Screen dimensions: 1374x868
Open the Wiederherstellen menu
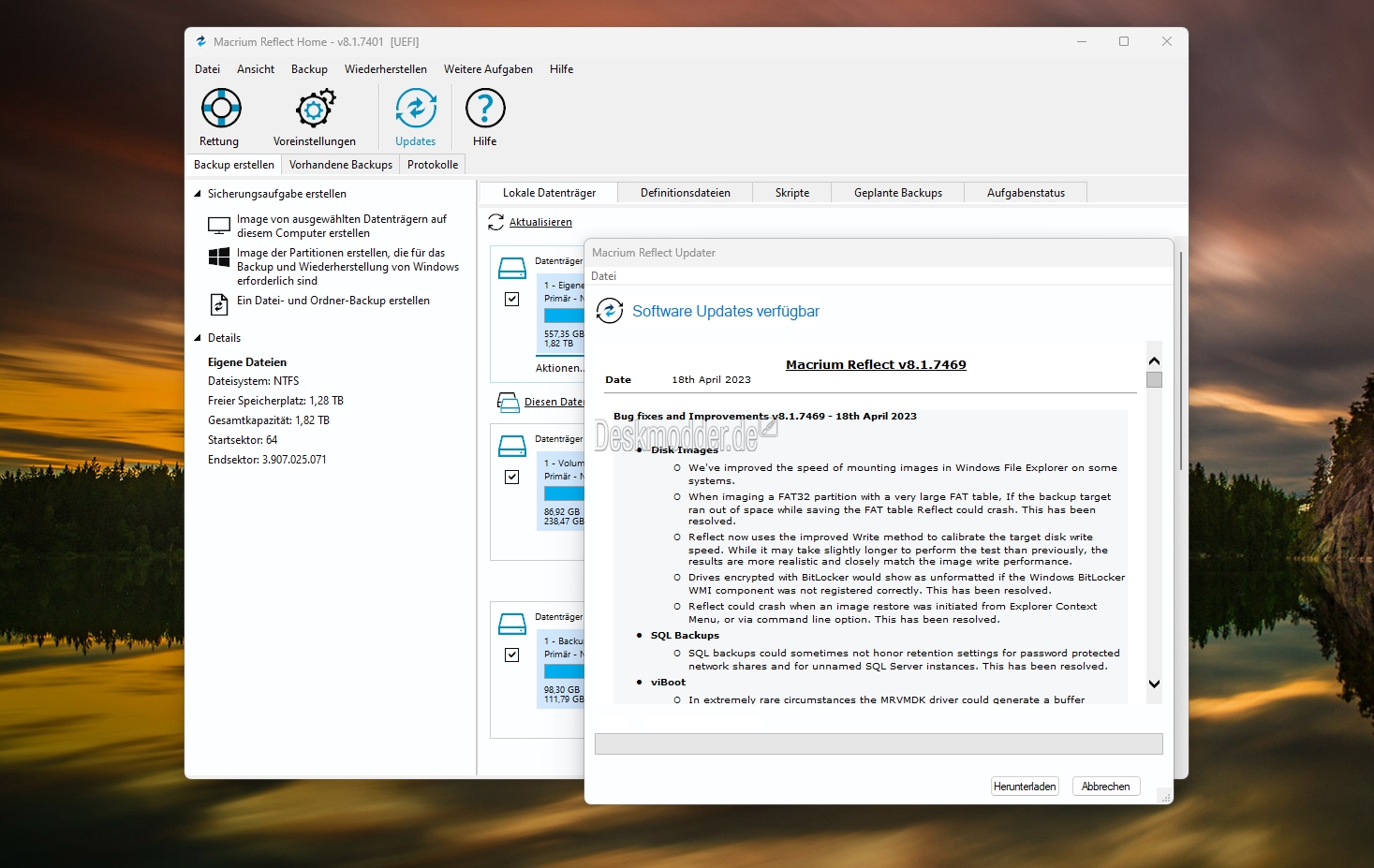click(386, 69)
